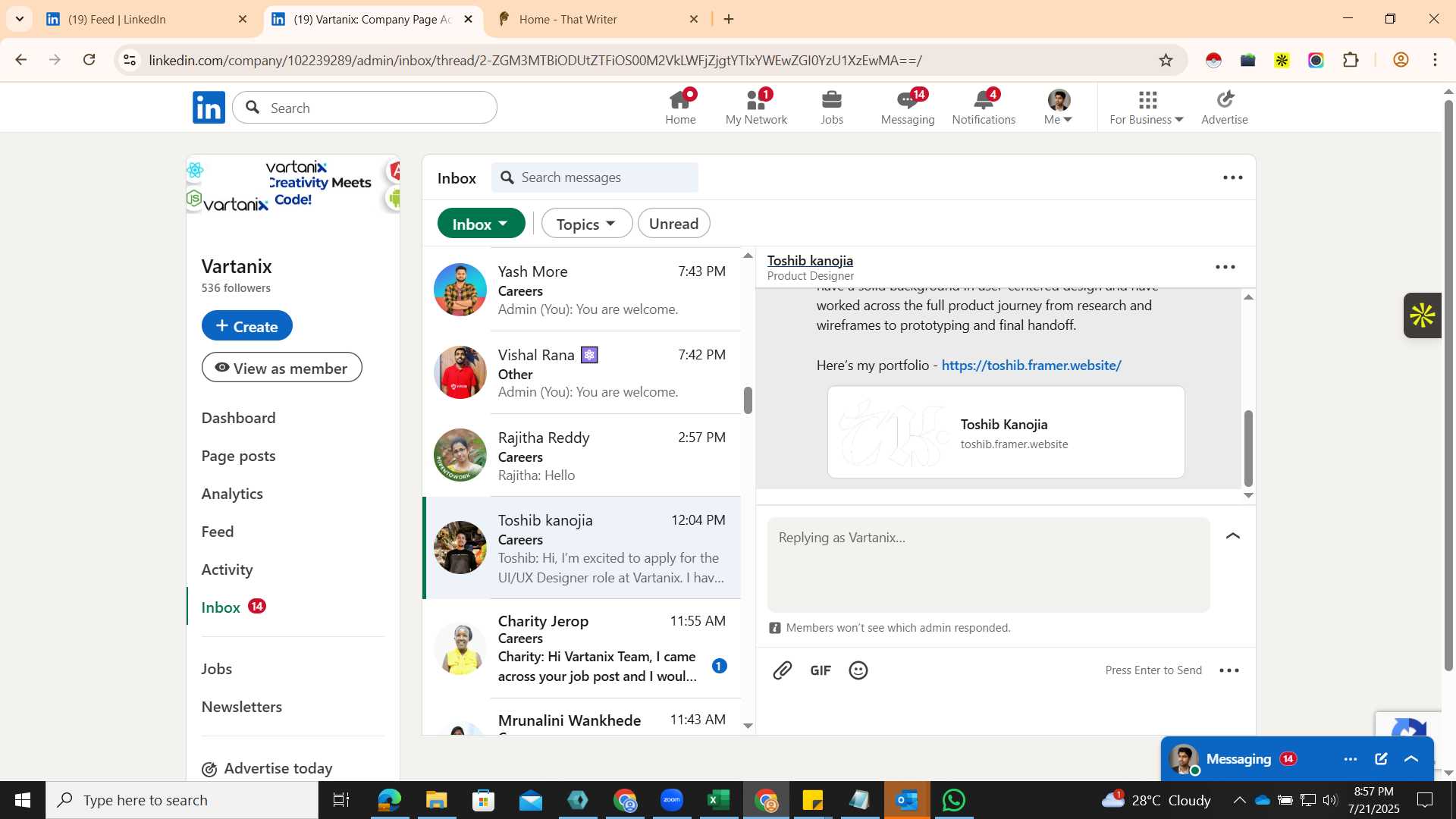The height and width of the screenshot is (819, 1456).
Task: Expand Inbox green dropdown filter
Action: [x=481, y=224]
